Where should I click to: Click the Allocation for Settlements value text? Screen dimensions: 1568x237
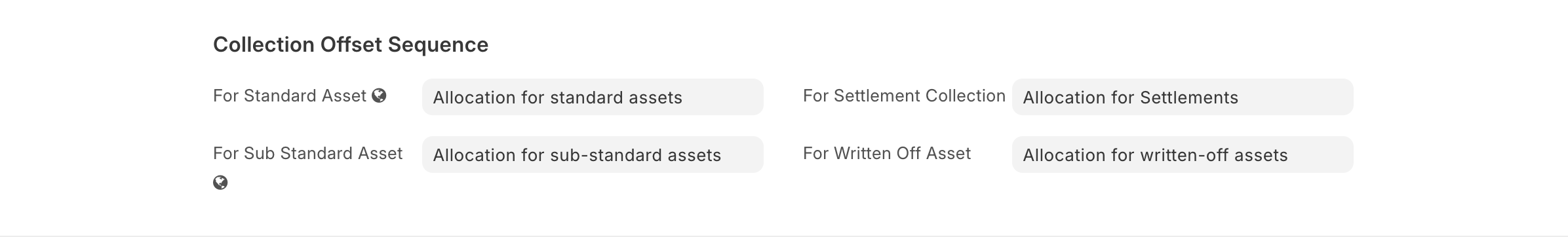[x=1130, y=98]
